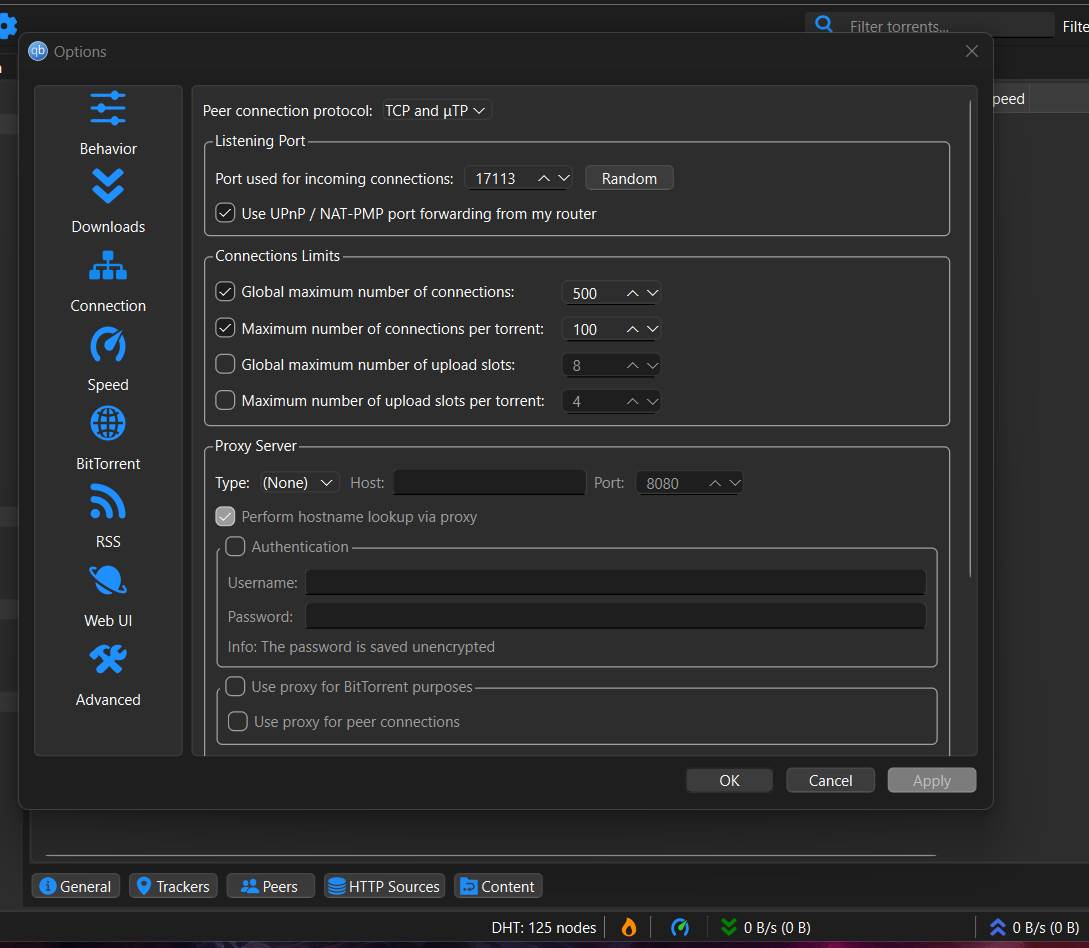Click OK to confirm options
The height and width of the screenshot is (948, 1089).
click(729, 781)
